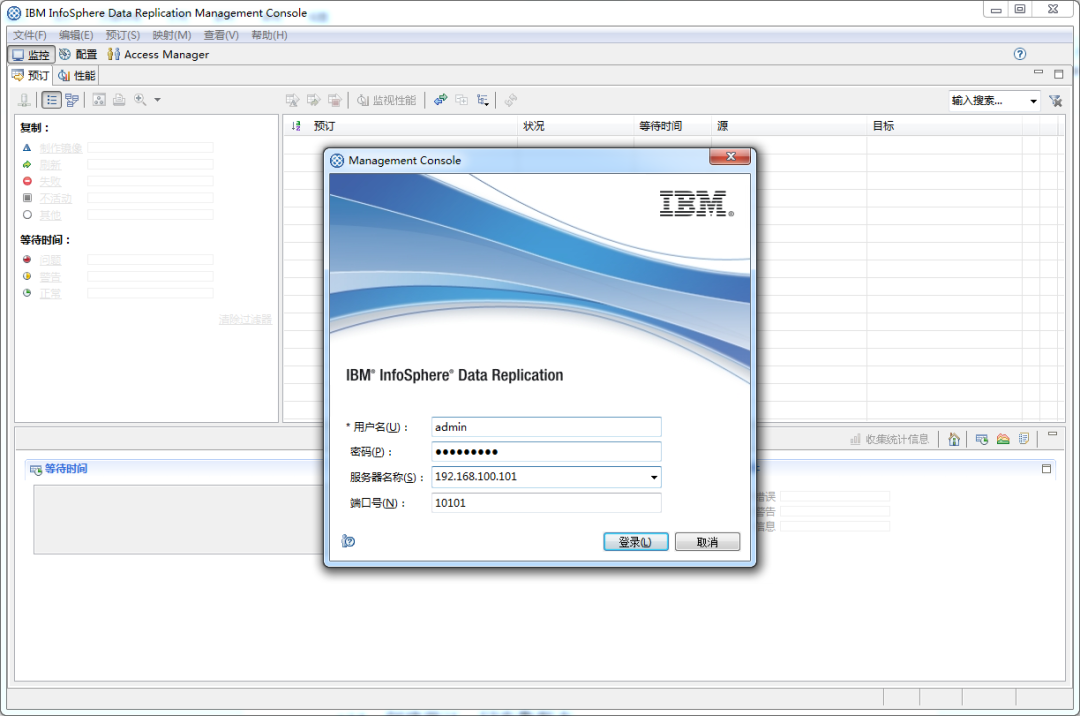The height and width of the screenshot is (716, 1080).
Task: Minimize the lower statistics pane
Action: point(1052,434)
